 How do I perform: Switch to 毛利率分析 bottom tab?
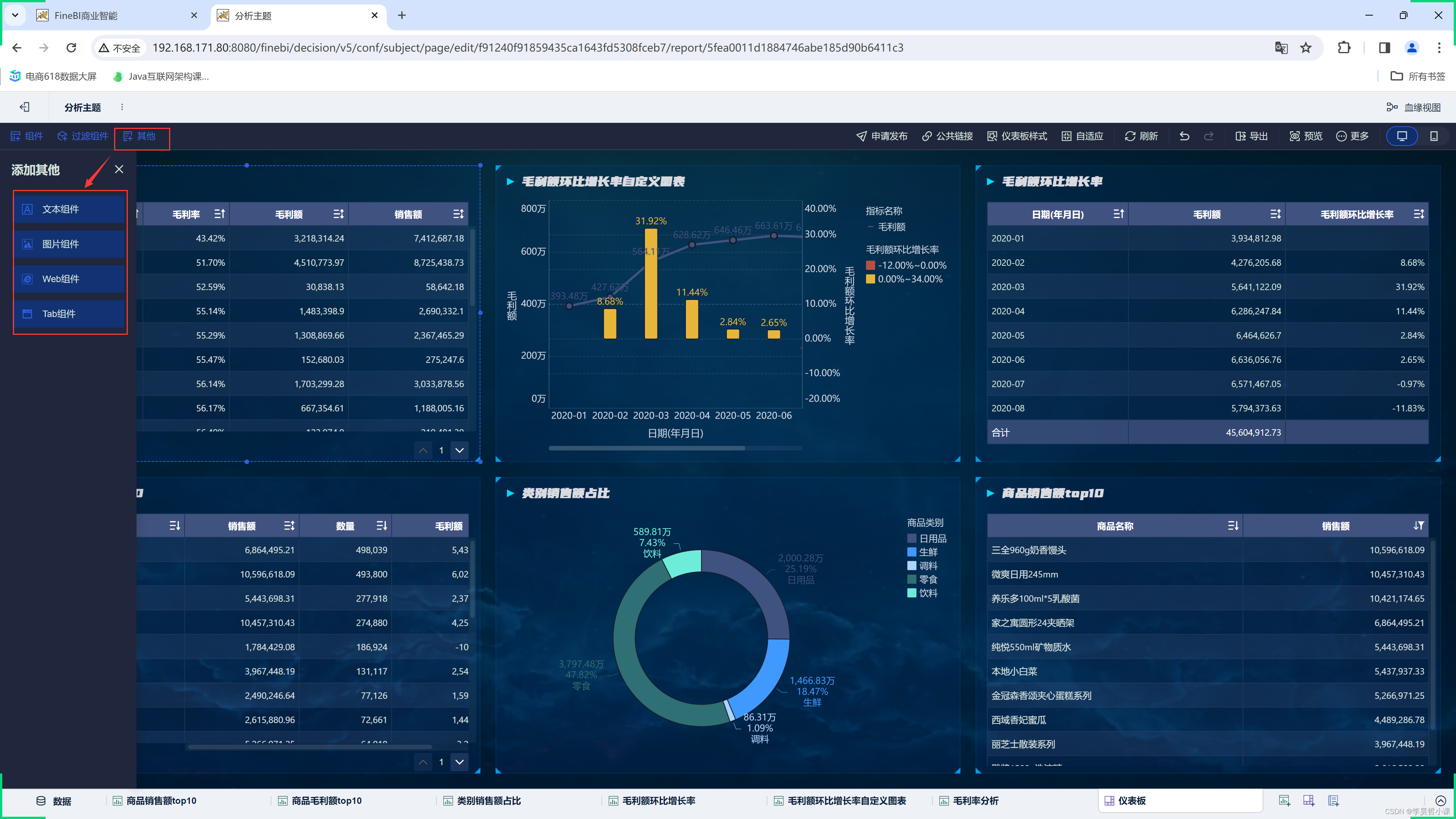pos(969,801)
